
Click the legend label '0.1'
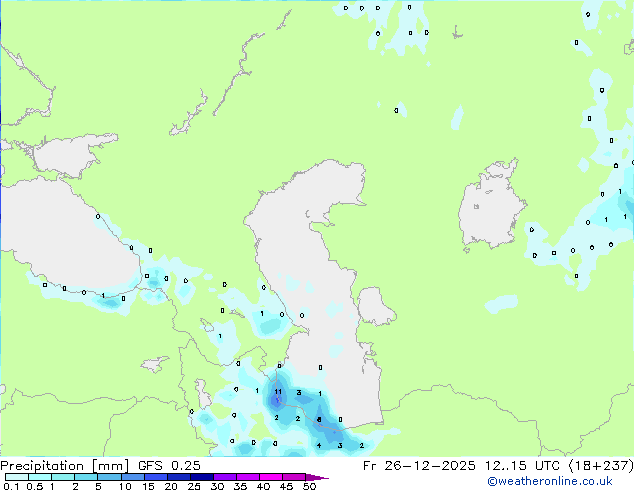pos(11,486)
